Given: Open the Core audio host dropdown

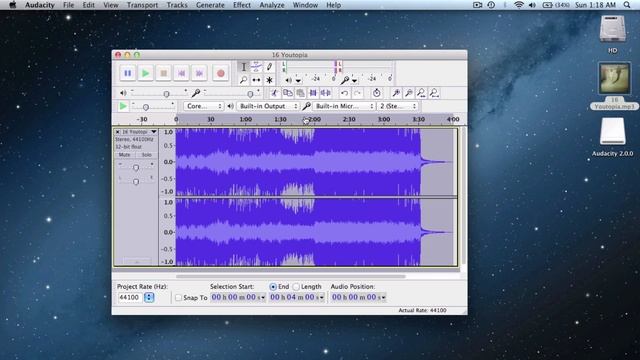Looking at the screenshot, I should 204,106.
